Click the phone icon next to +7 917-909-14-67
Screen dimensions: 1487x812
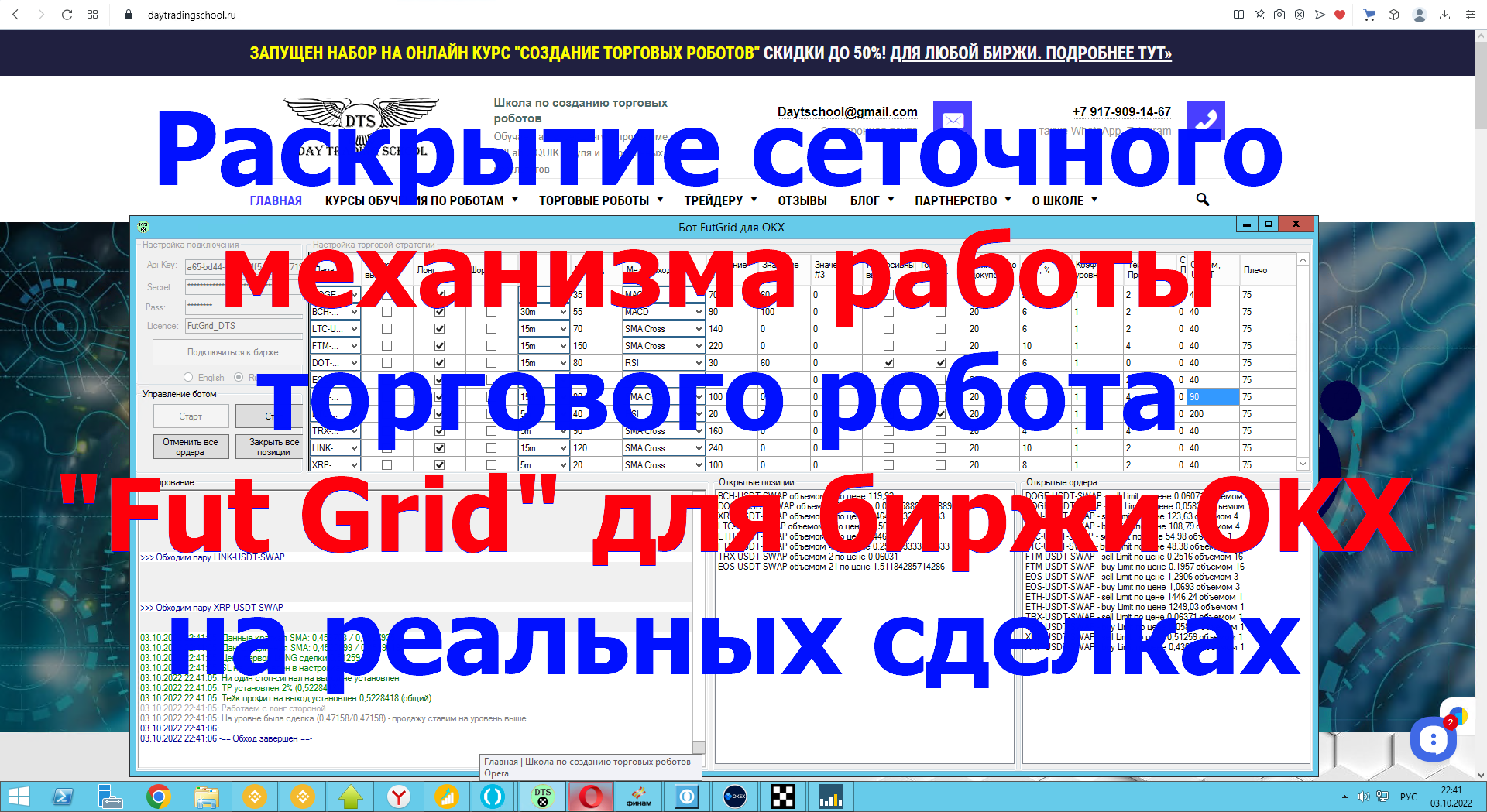pyautogui.click(x=1205, y=121)
